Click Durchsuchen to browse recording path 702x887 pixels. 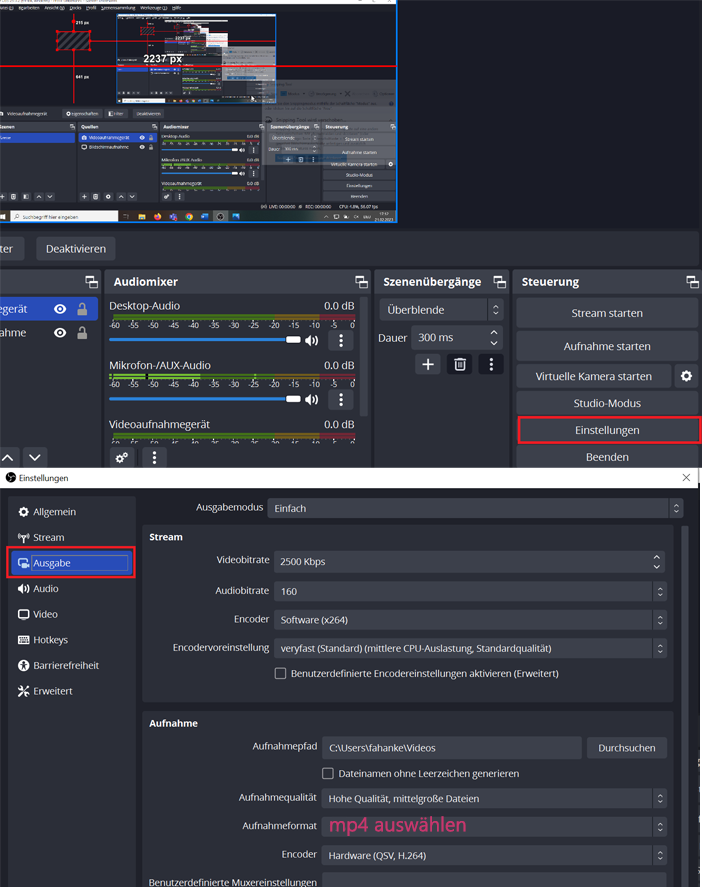(626, 747)
